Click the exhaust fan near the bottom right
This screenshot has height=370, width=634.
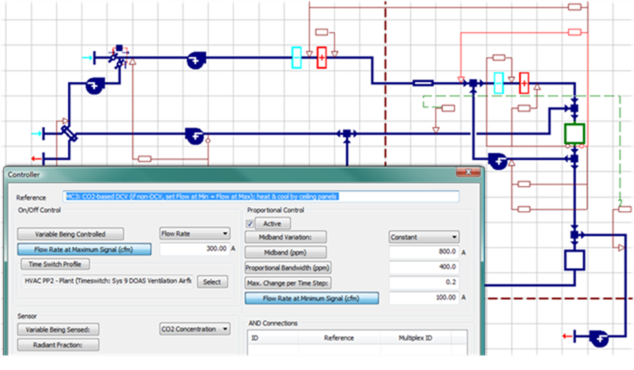pyautogui.click(x=598, y=338)
